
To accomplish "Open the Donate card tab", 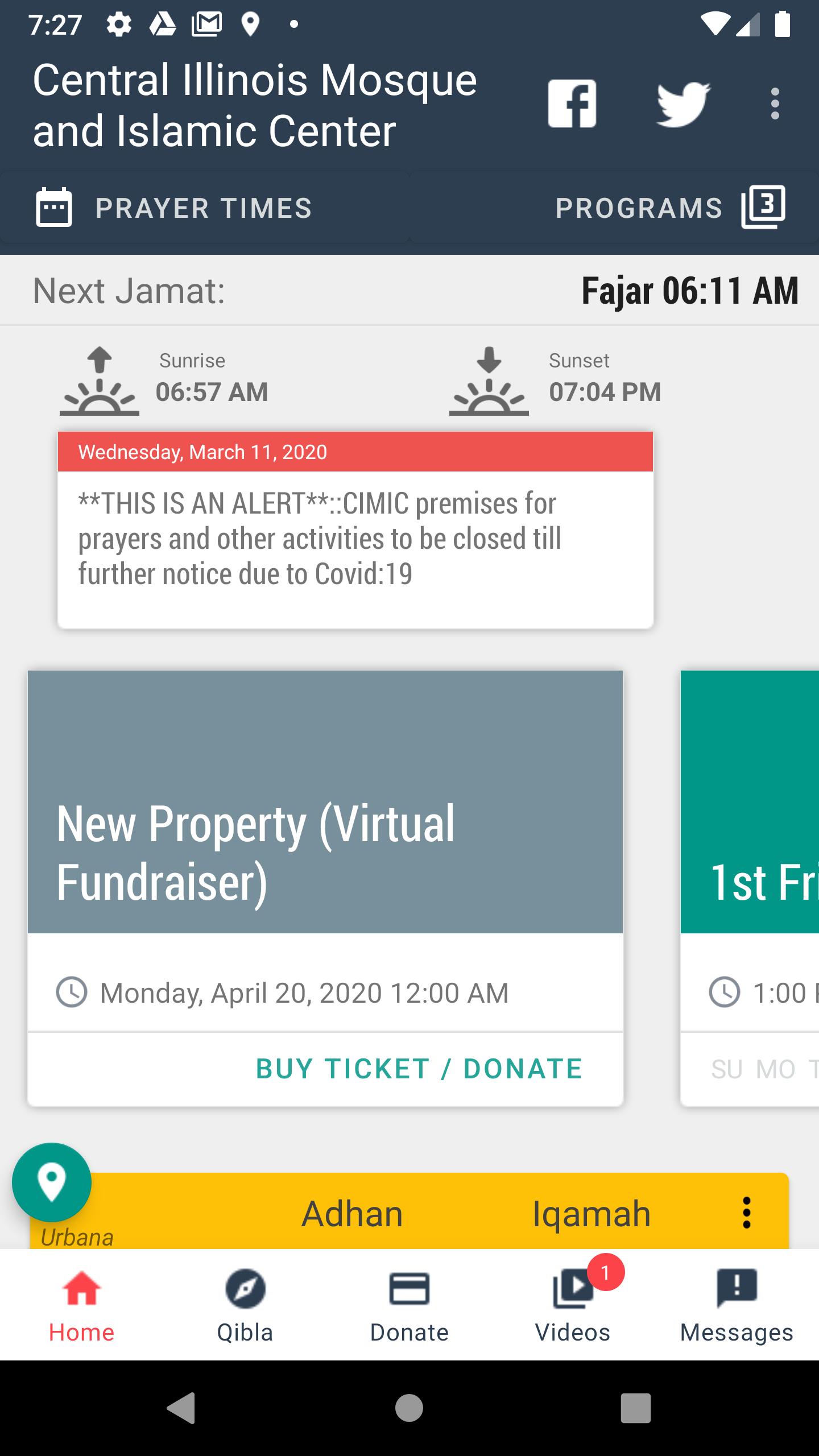I will pyautogui.click(x=409, y=1306).
